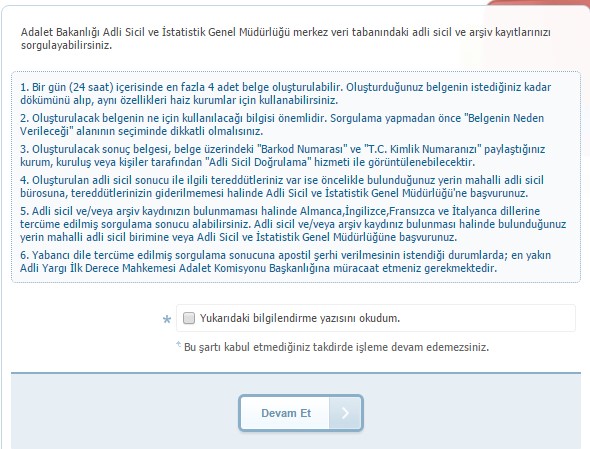Click the "Yukarıdaki bilgilendirme yazısını okudum." label
This screenshot has height=449, width=590.
coord(300,318)
